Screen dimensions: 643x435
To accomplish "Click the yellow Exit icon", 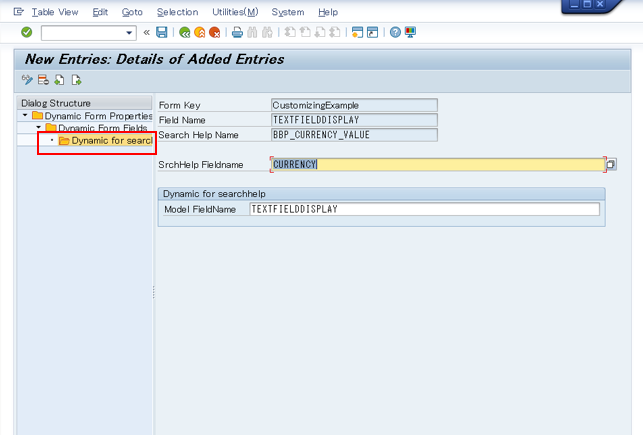I will (x=200, y=32).
